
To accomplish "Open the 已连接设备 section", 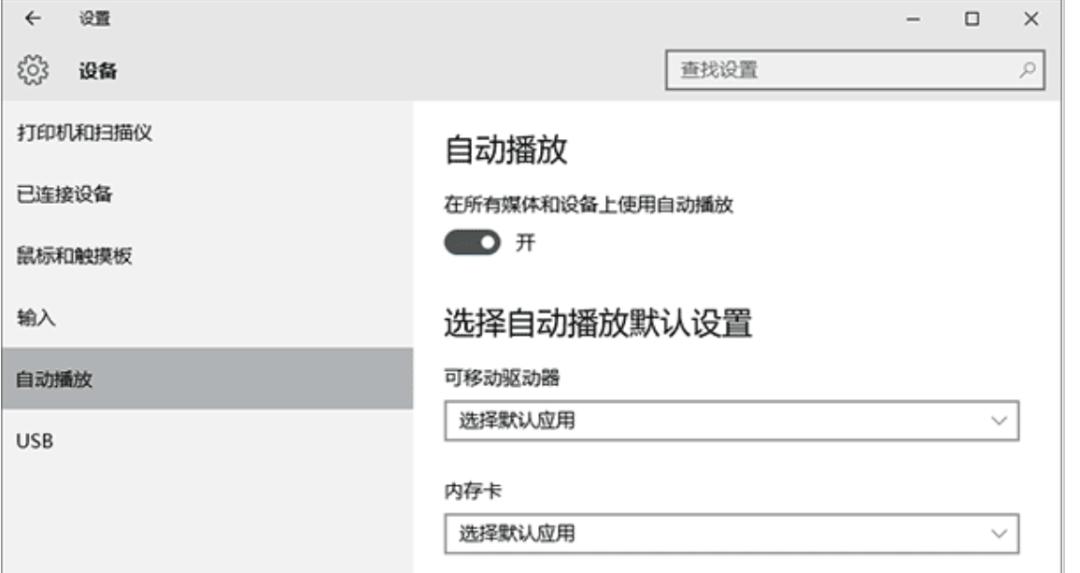I will (207, 194).
